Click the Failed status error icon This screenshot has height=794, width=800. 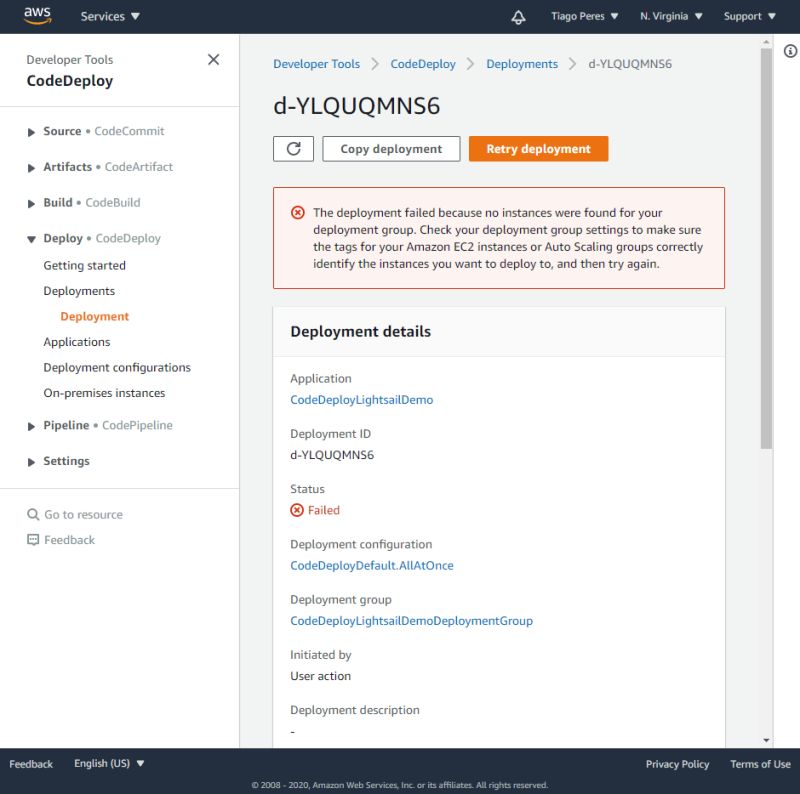[x=295, y=510]
